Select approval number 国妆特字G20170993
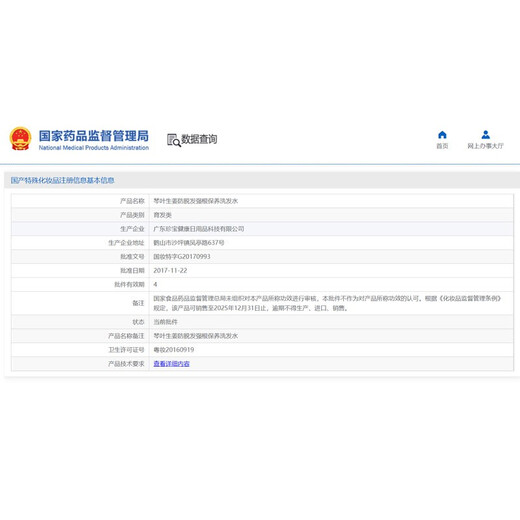This screenshot has height=520, width=520. [182, 257]
